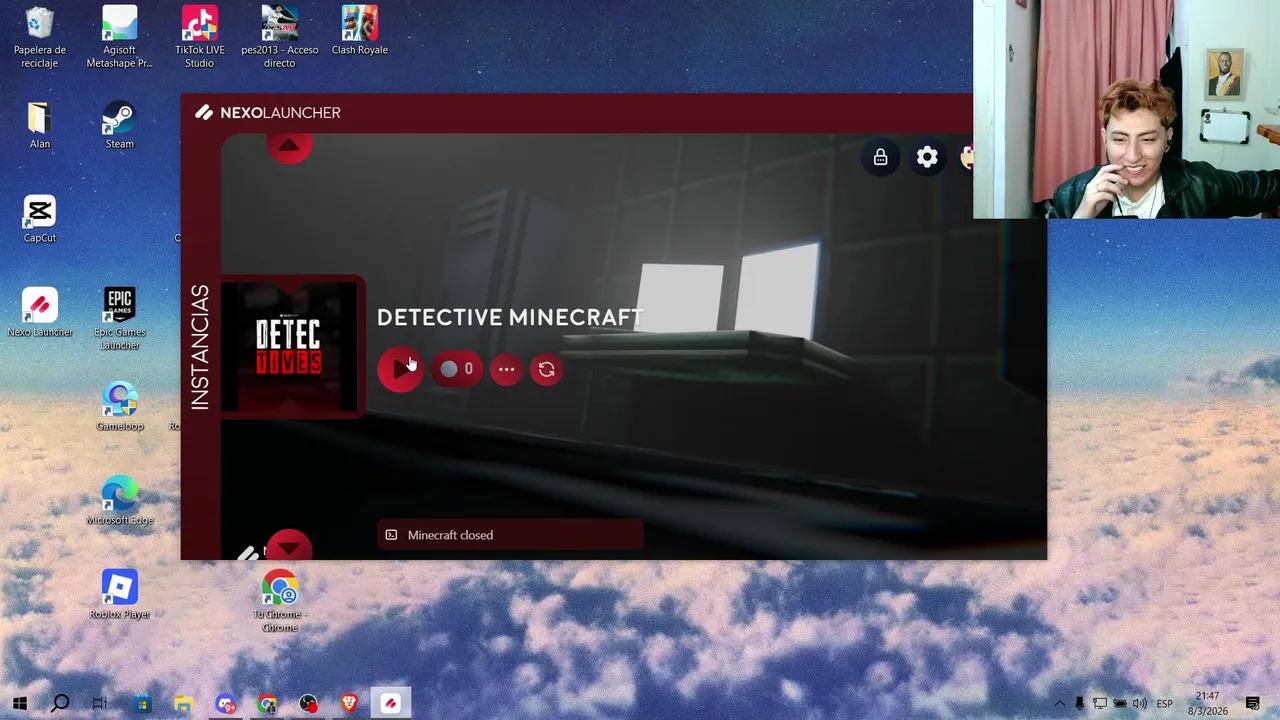Select the Alan folder on desktop

[x=40, y=125]
